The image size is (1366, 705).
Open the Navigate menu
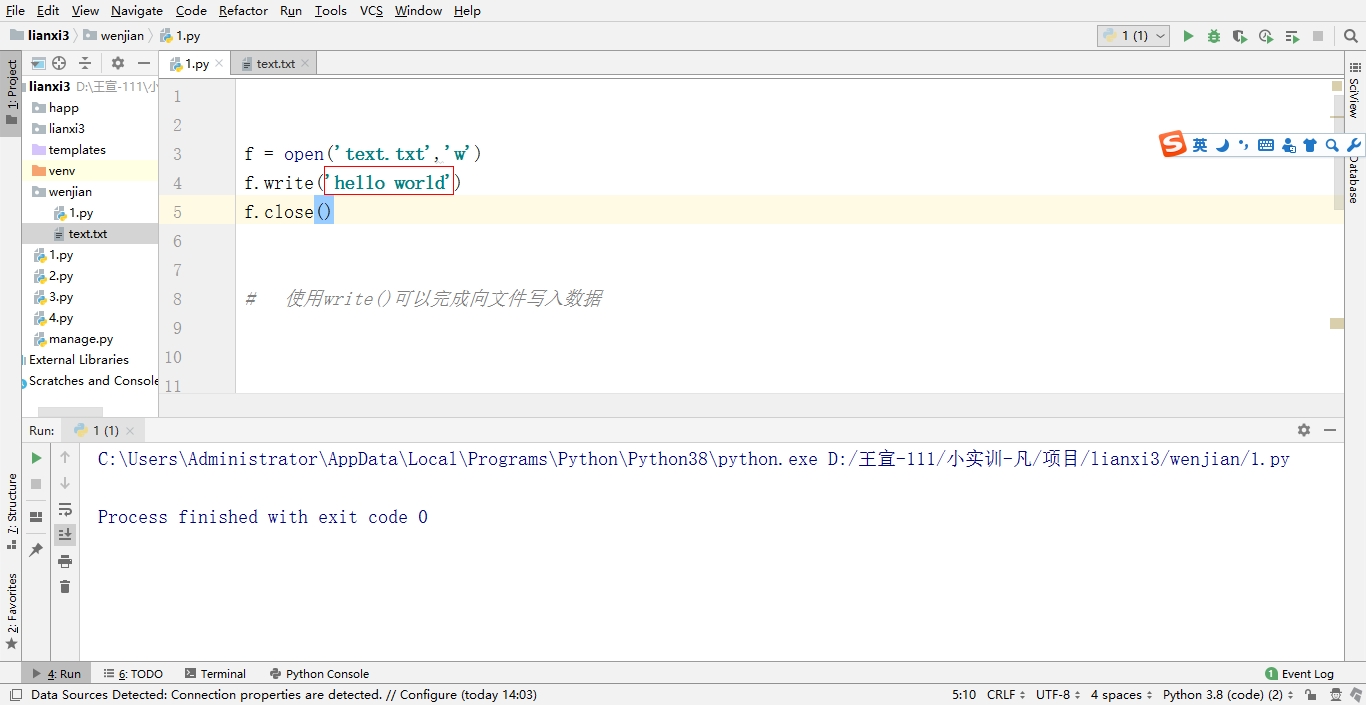pyautogui.click(x=137, y=11)
